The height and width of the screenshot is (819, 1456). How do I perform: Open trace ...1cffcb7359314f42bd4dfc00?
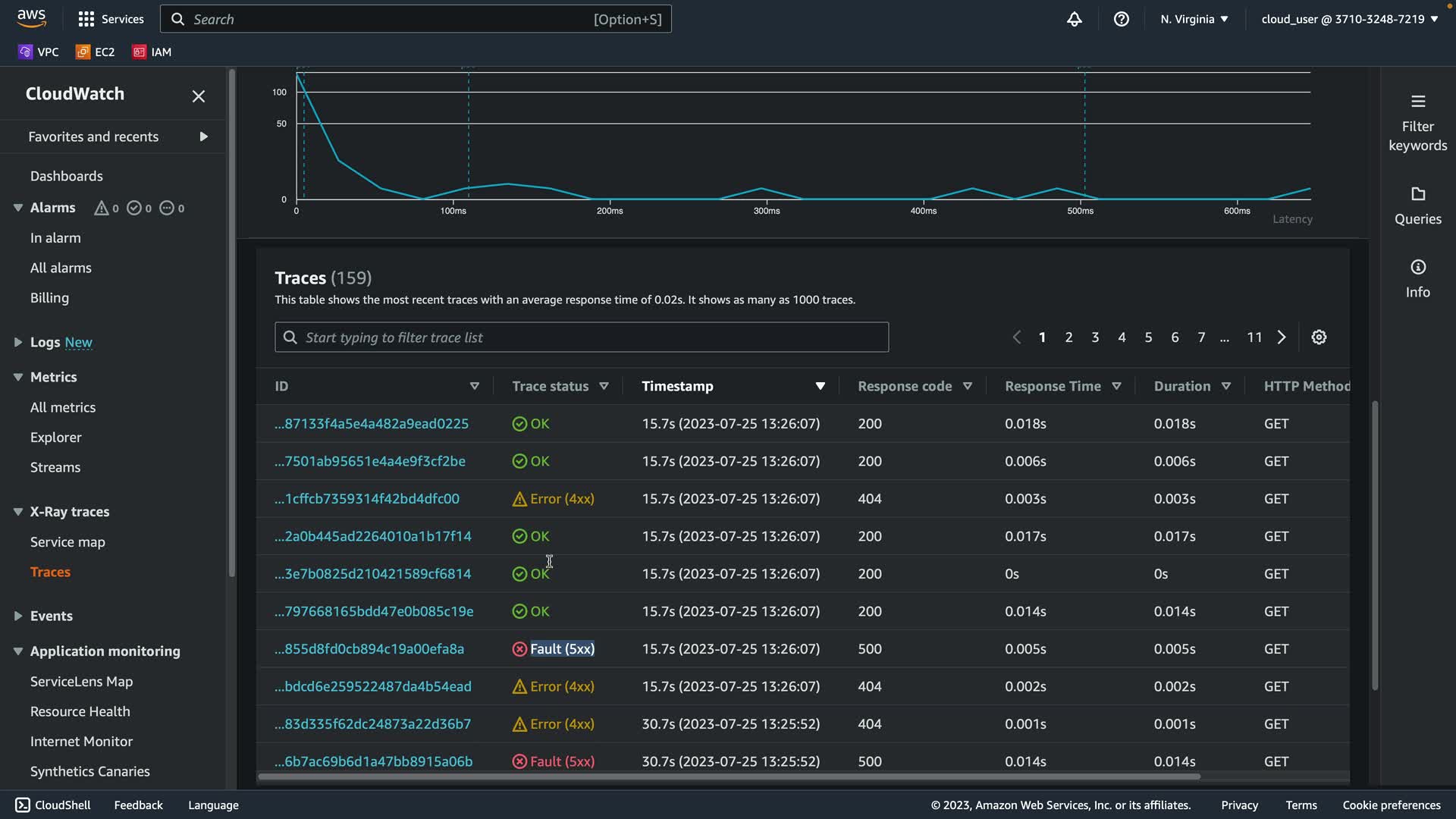coord(366,499)
